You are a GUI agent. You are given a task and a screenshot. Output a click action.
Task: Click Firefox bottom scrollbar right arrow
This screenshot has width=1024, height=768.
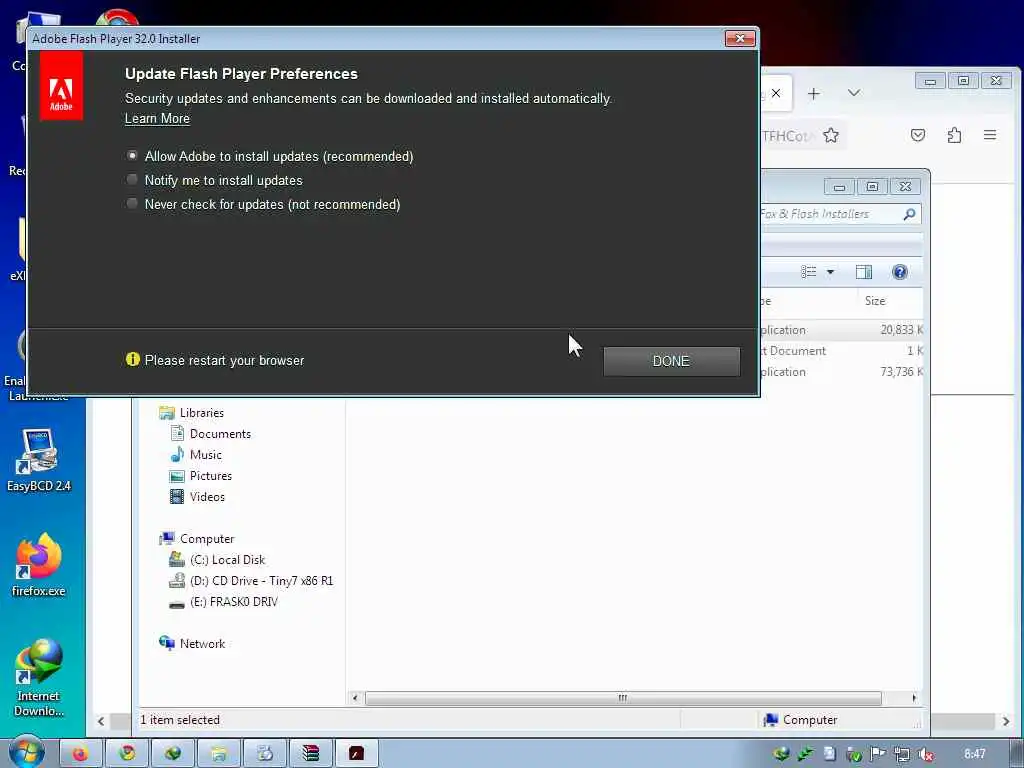click(1006, 721)
